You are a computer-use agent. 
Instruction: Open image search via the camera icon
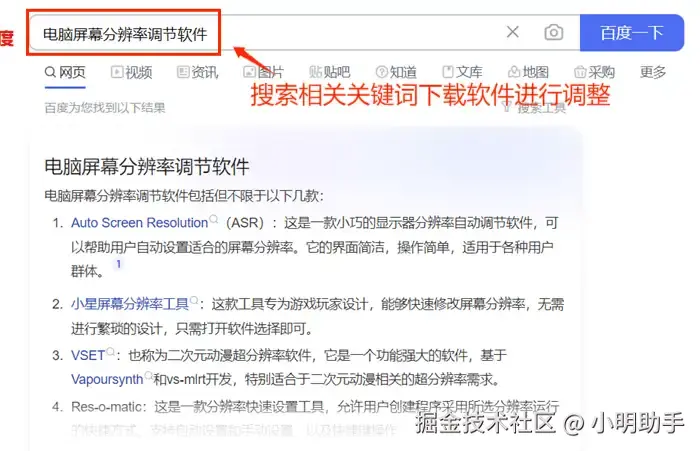(x=554, y=32)
